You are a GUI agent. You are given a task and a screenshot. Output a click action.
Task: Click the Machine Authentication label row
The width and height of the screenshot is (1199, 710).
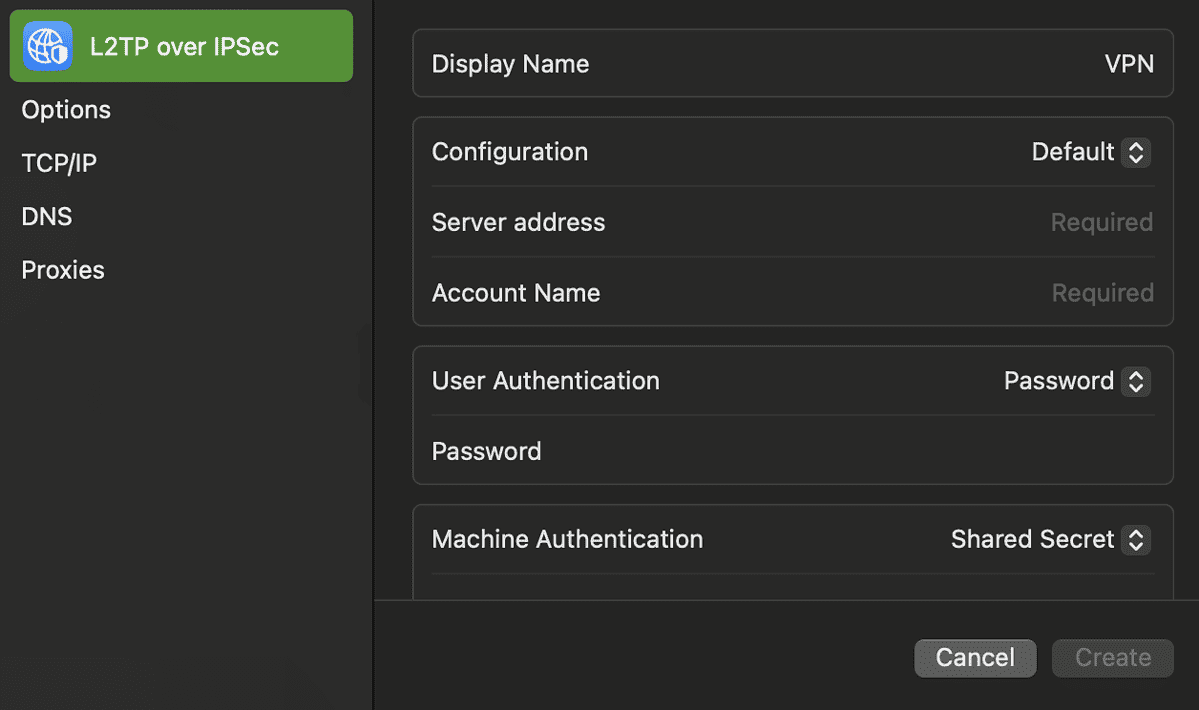point(567,540)
